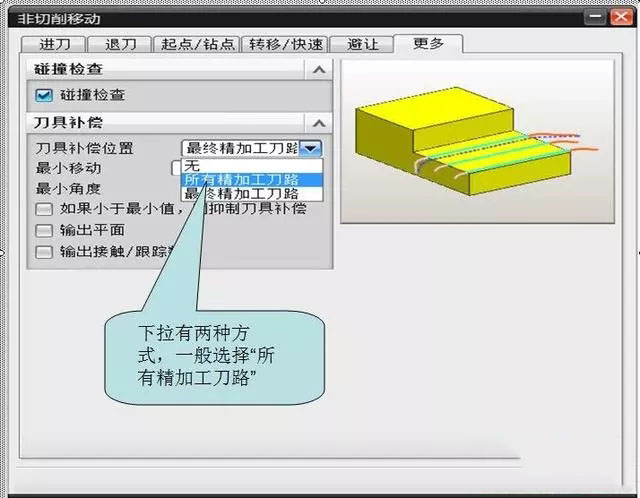Image resolution: width=640 pixels, height=498 pixels.
Task: Click the title bar button left of close
Action: [x=596, y=17]
